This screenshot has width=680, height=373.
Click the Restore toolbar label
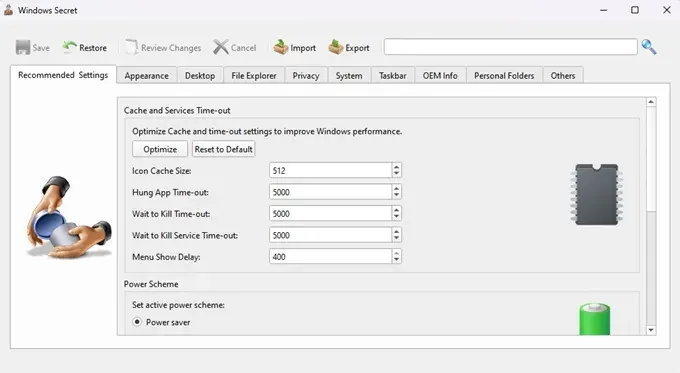pyautogui.click(x=93, y=48)
